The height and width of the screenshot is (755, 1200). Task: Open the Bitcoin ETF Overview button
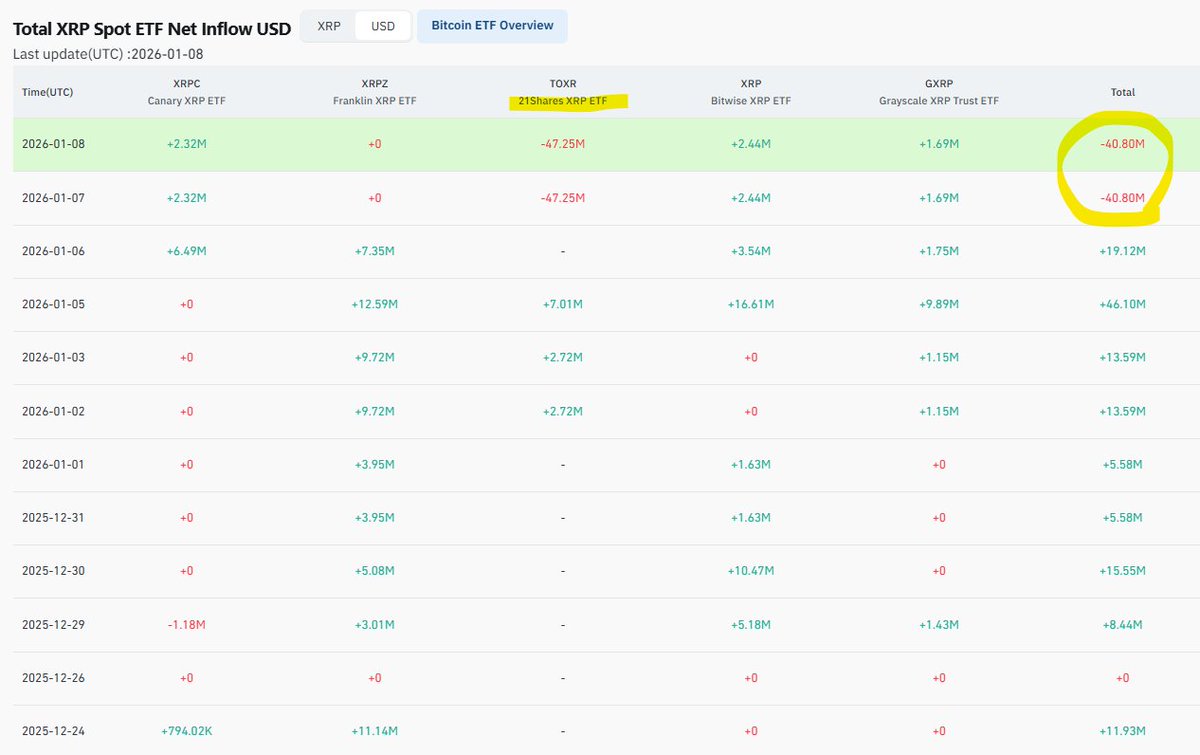[x=492, y=26]
